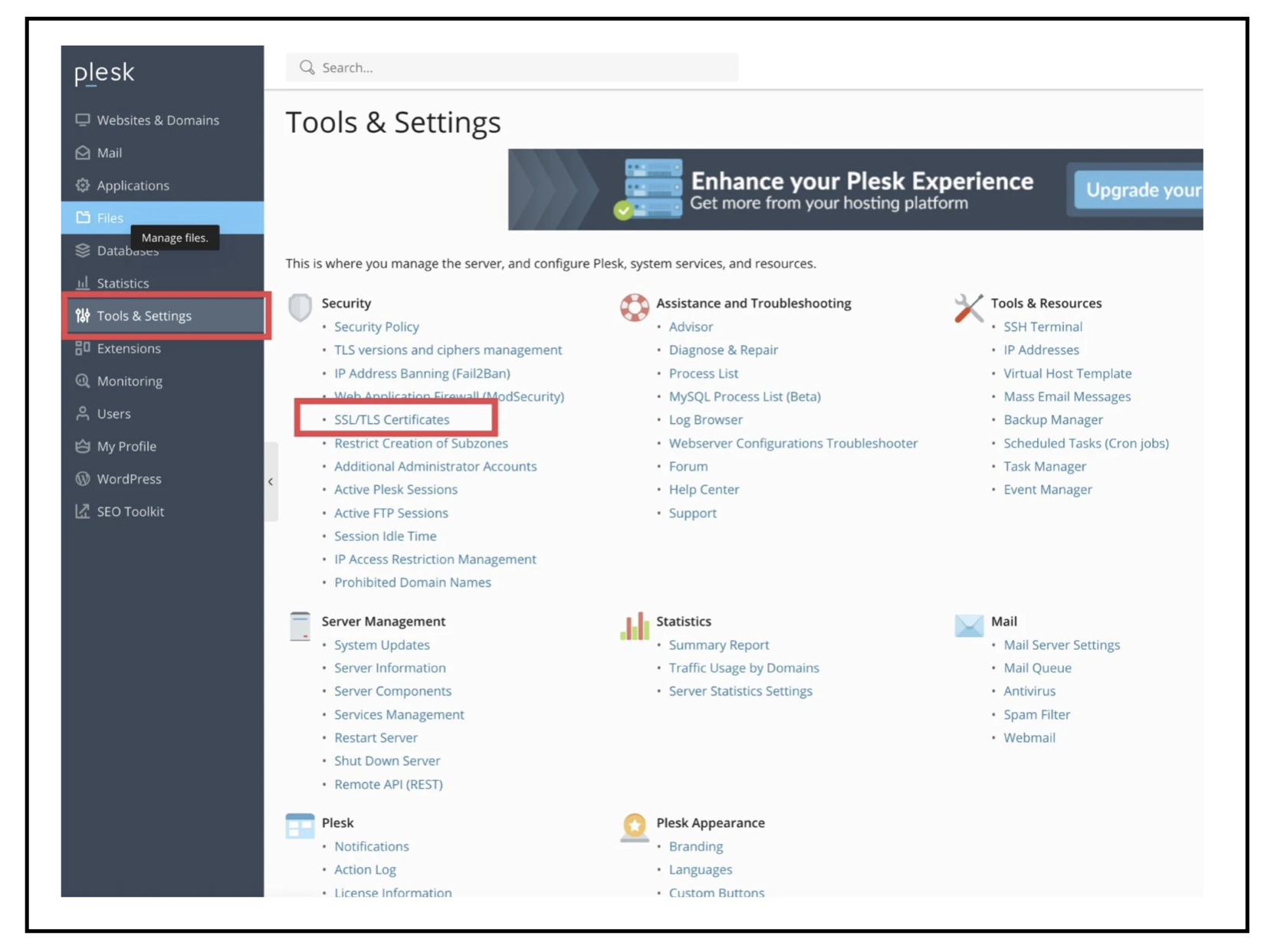Screen dimensions: 1274x952
Task: Open the Notifications link
Action: pos(371,846)
